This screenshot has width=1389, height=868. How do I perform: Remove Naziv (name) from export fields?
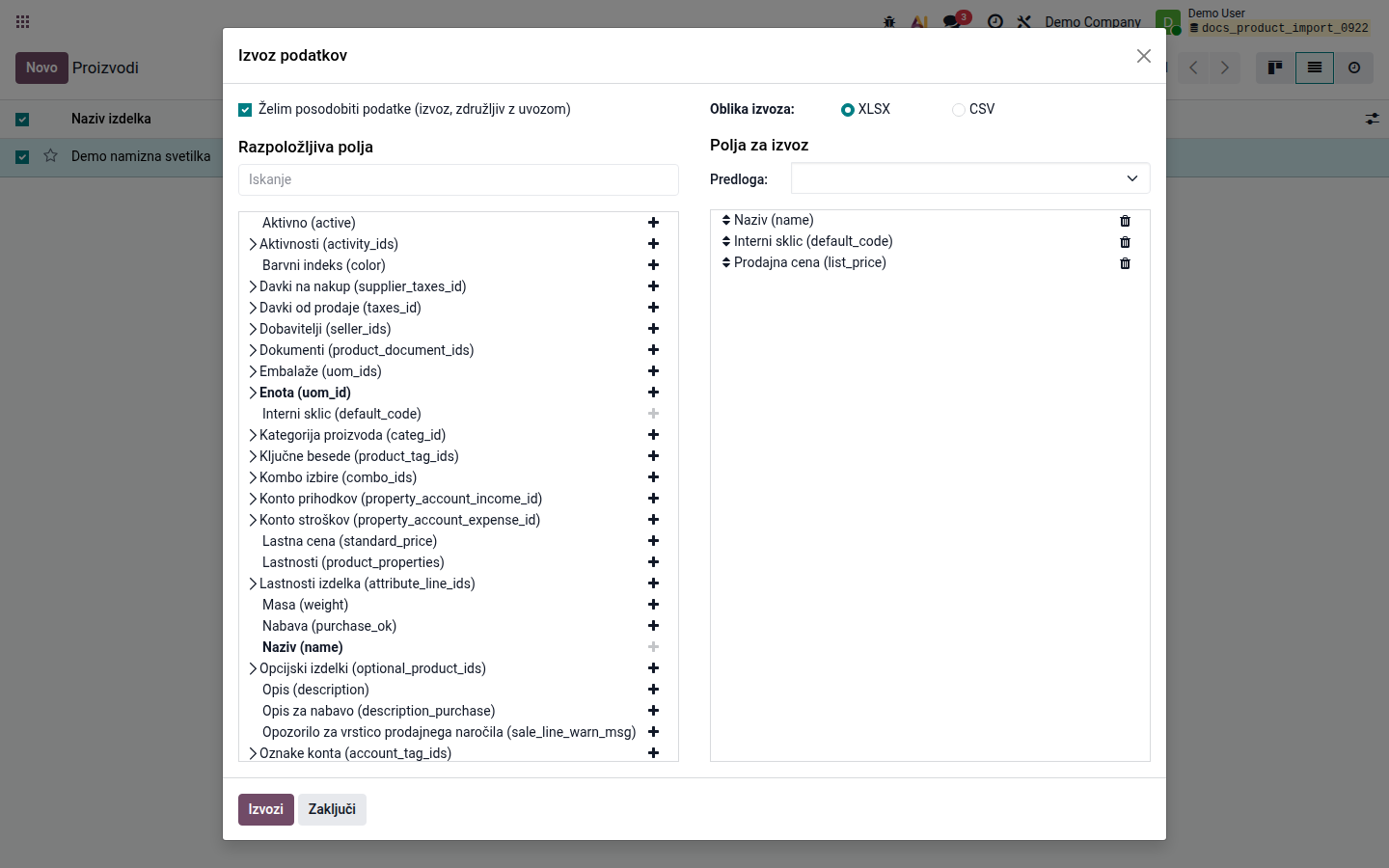[x=1125, y=221]
